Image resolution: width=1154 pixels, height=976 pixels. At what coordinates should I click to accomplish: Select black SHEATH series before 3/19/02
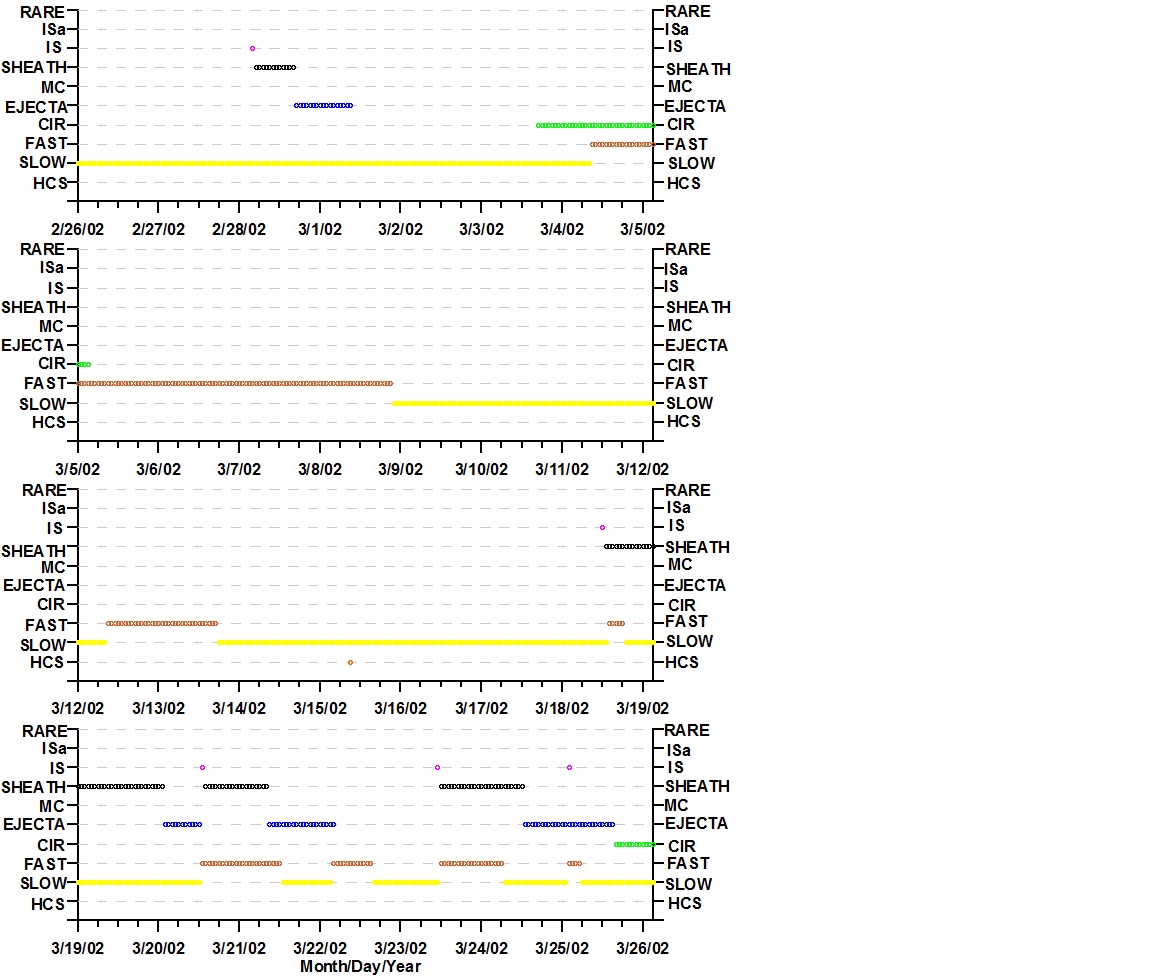click(629, 546)
